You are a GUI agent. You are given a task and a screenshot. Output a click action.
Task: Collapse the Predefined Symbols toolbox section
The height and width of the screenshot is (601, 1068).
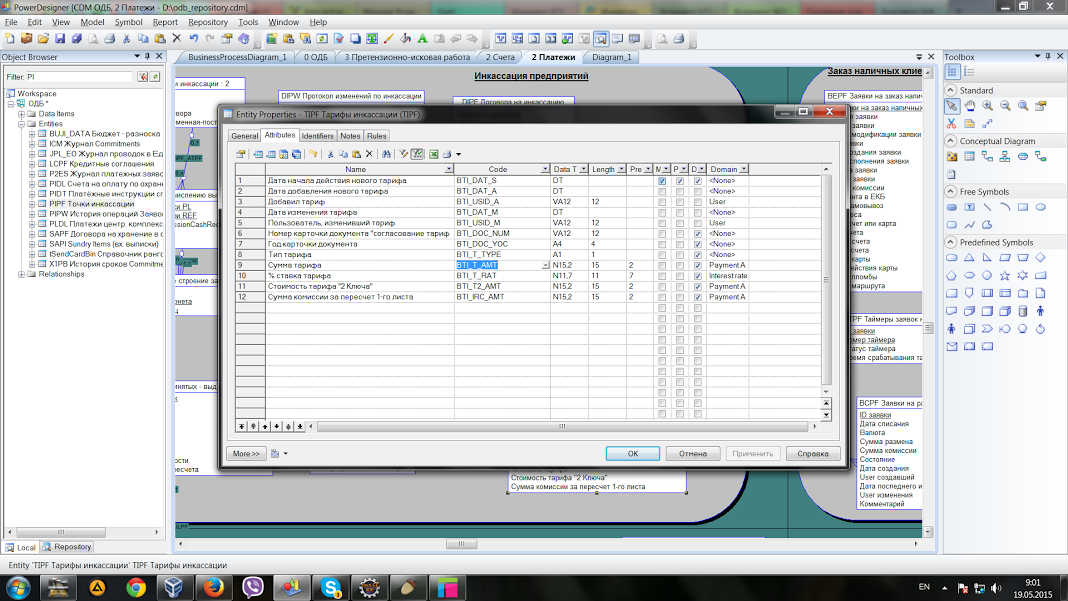pyautogui.click(x=951, y=242)
